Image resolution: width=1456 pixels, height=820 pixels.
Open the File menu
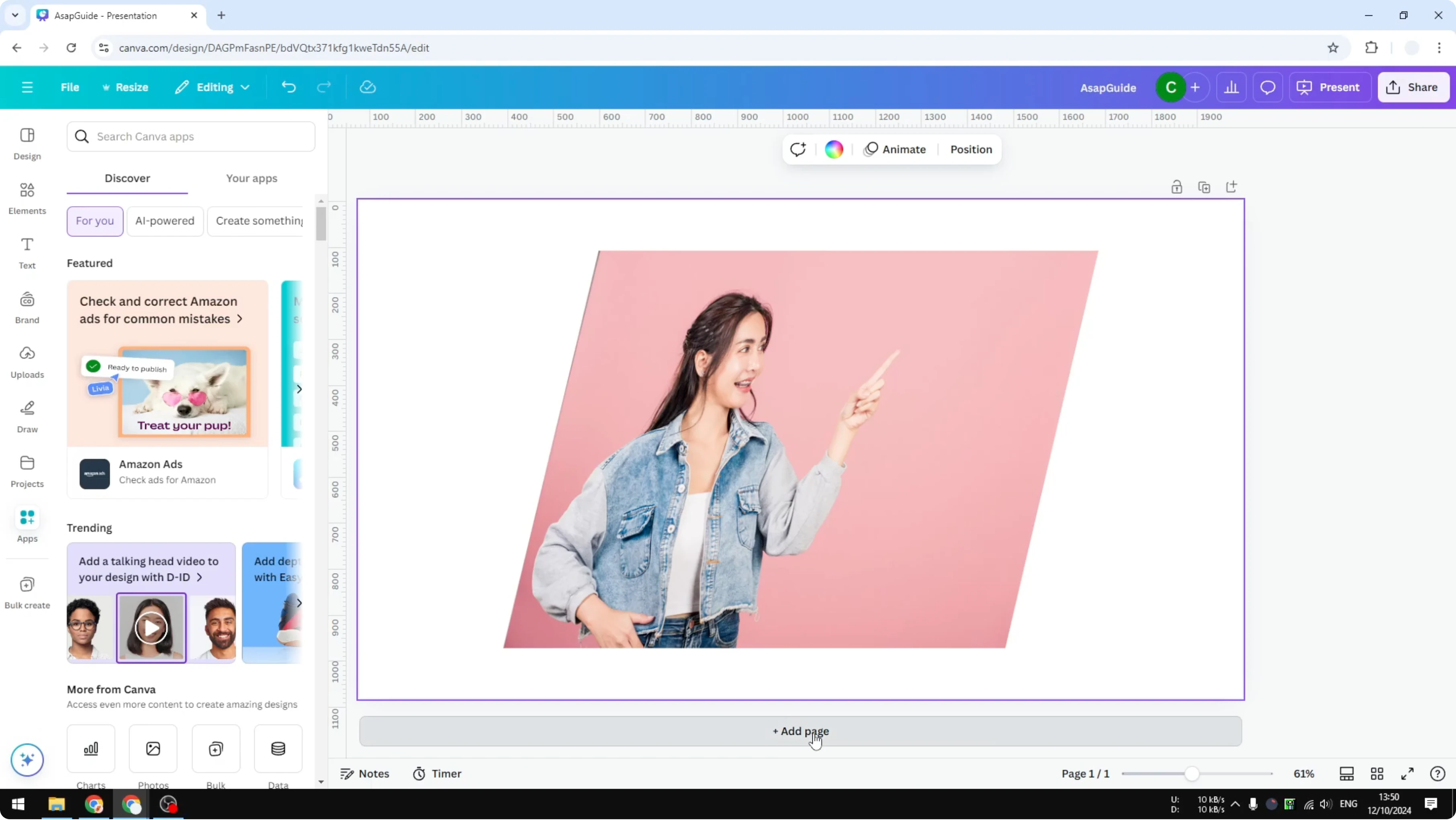pyautogui.click(x=70, y=86)
